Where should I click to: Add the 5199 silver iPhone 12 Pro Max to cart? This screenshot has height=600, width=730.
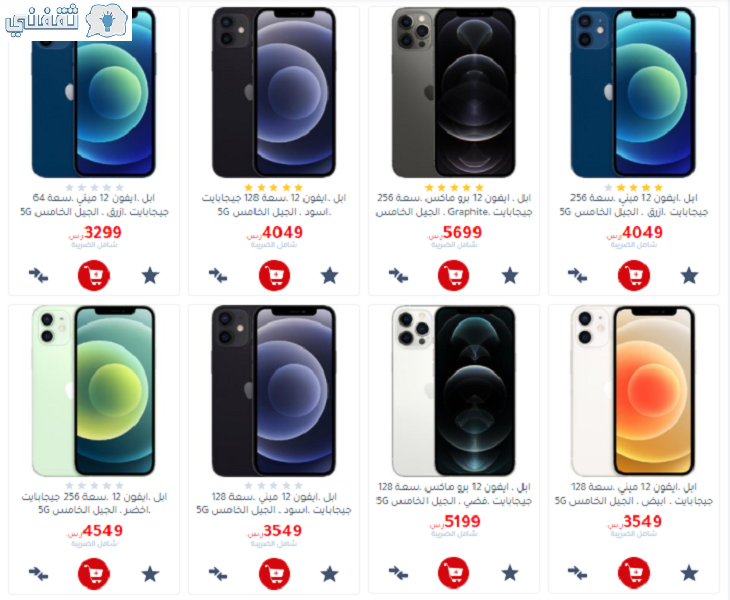(453, 573)
